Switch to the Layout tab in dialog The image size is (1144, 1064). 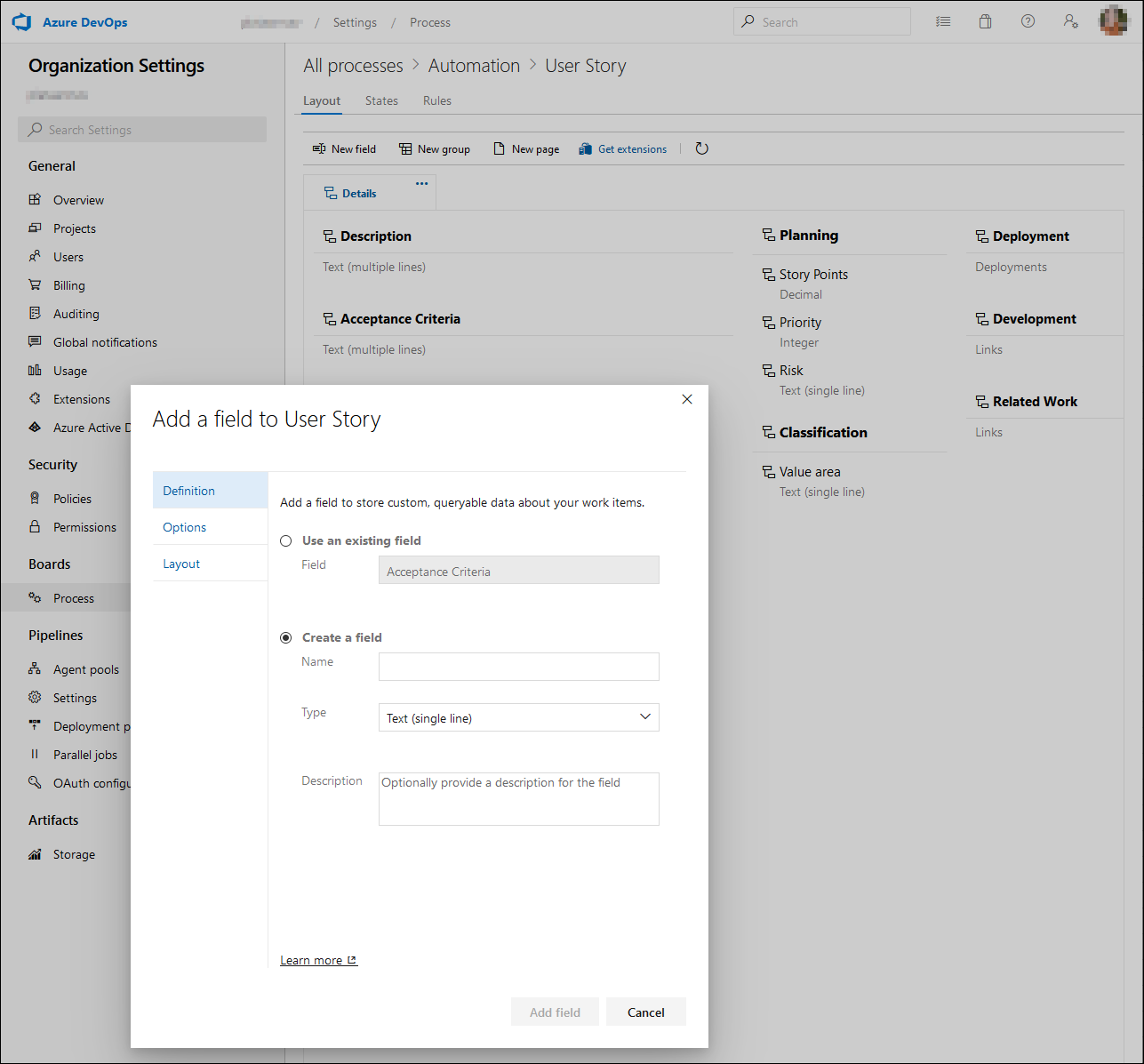211,564
